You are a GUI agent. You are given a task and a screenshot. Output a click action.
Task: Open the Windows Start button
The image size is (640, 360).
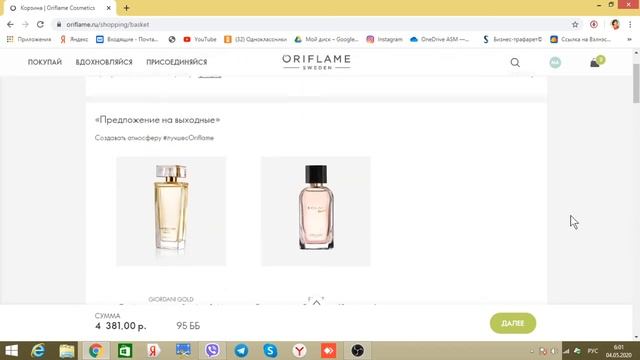(11, 351)
